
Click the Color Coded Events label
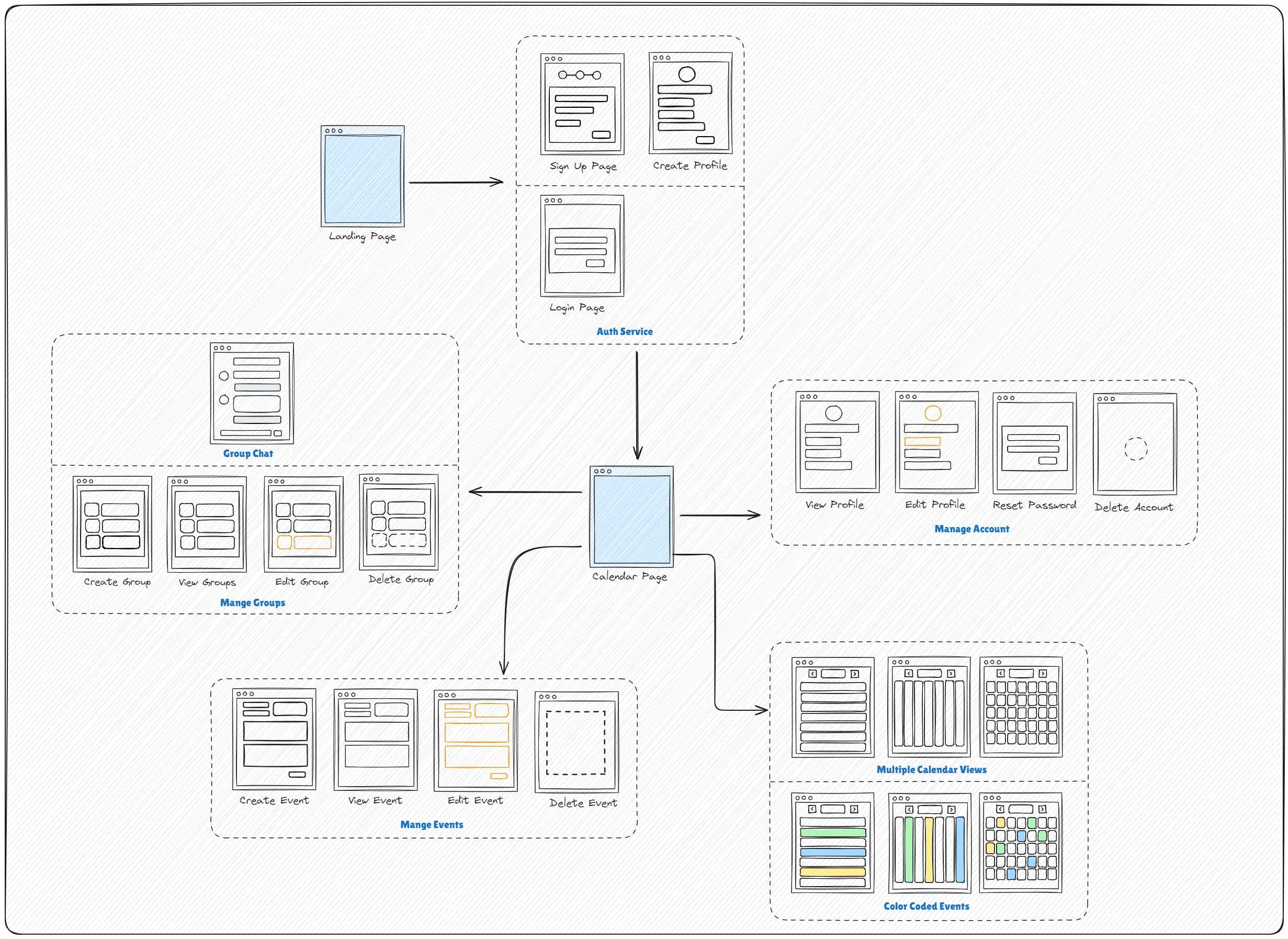tap(926, 906)
